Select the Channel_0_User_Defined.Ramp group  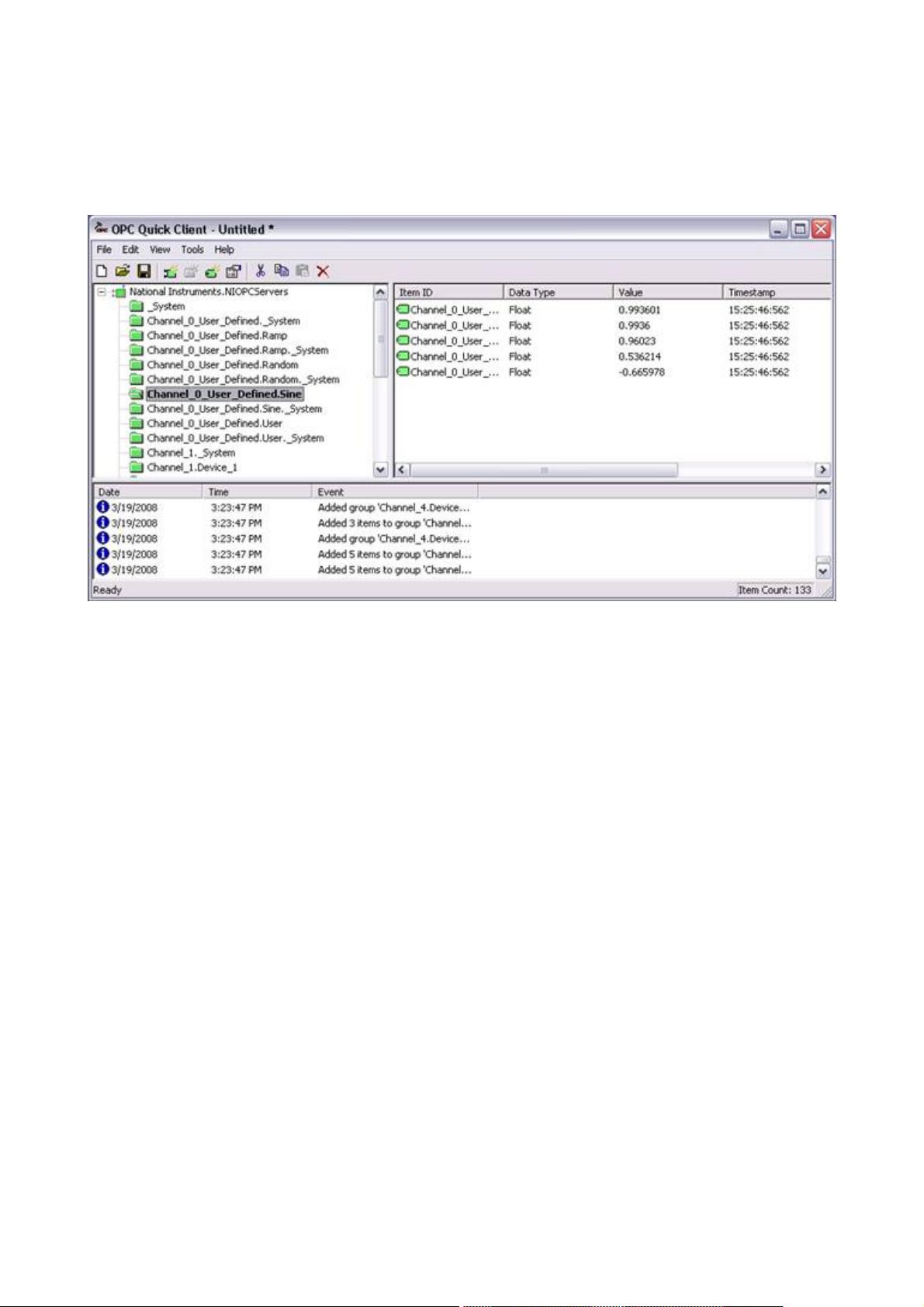(x=216, y=336)
